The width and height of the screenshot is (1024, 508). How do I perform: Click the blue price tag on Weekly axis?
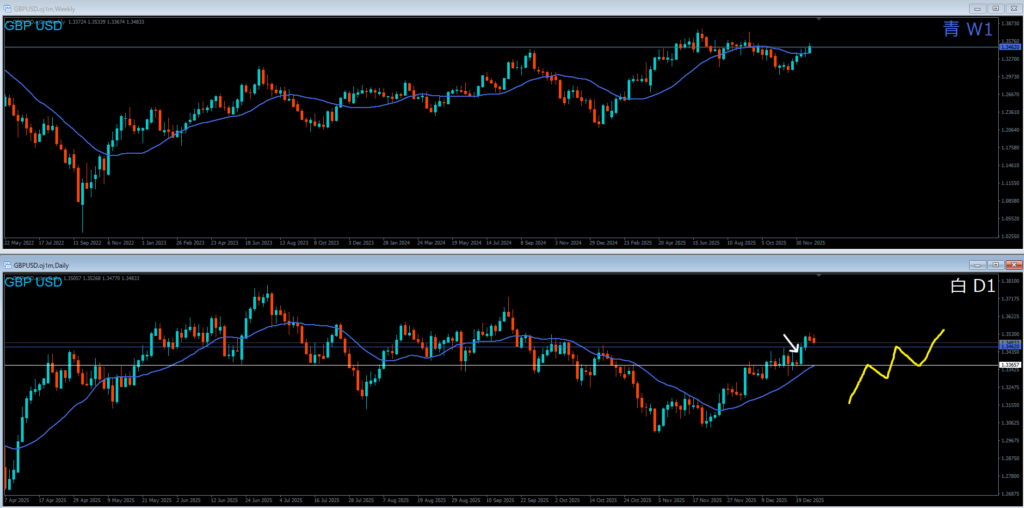tap(1009, 47)
